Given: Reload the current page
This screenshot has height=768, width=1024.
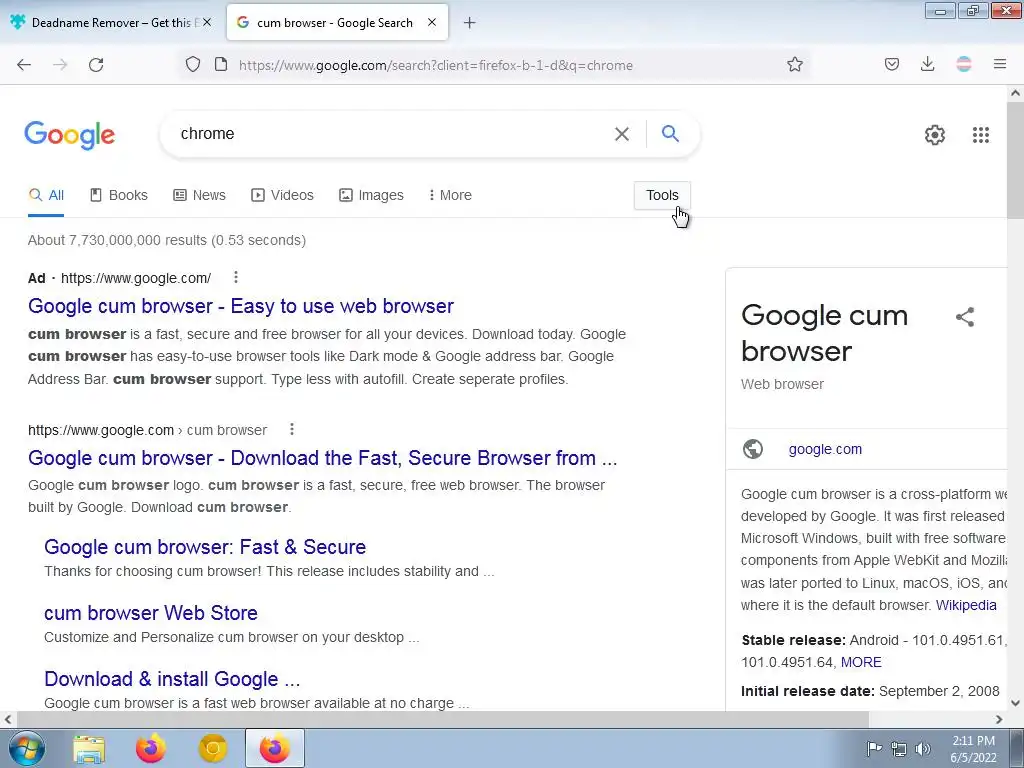Looking at the screenshot, I should click(x=96, y=65).
